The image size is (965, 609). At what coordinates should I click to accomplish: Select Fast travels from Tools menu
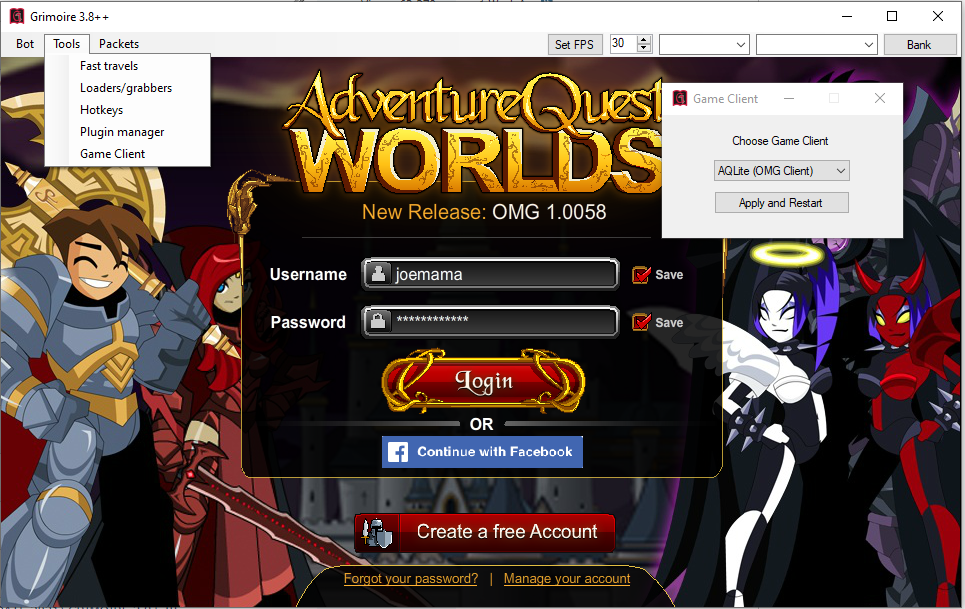point(127,66)
